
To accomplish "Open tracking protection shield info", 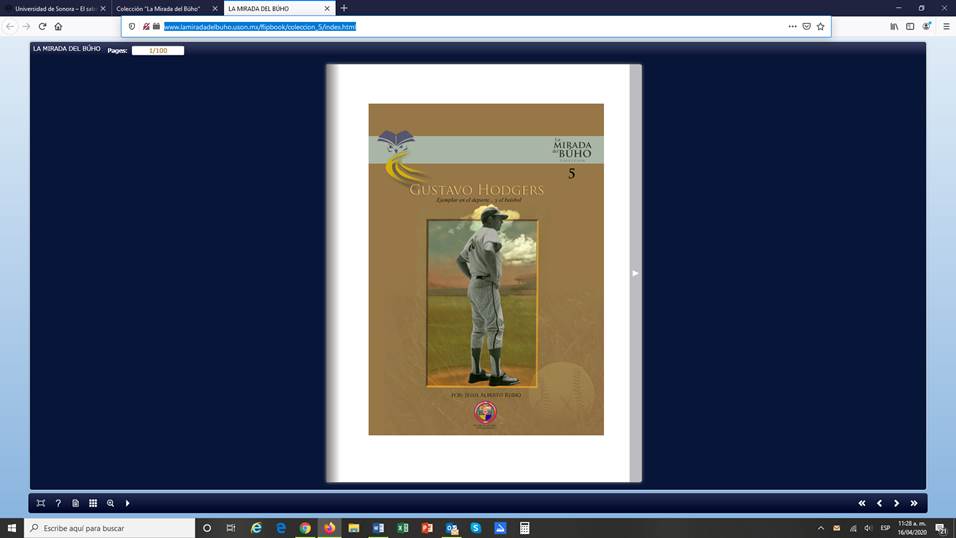I will [x=132, y=26].
